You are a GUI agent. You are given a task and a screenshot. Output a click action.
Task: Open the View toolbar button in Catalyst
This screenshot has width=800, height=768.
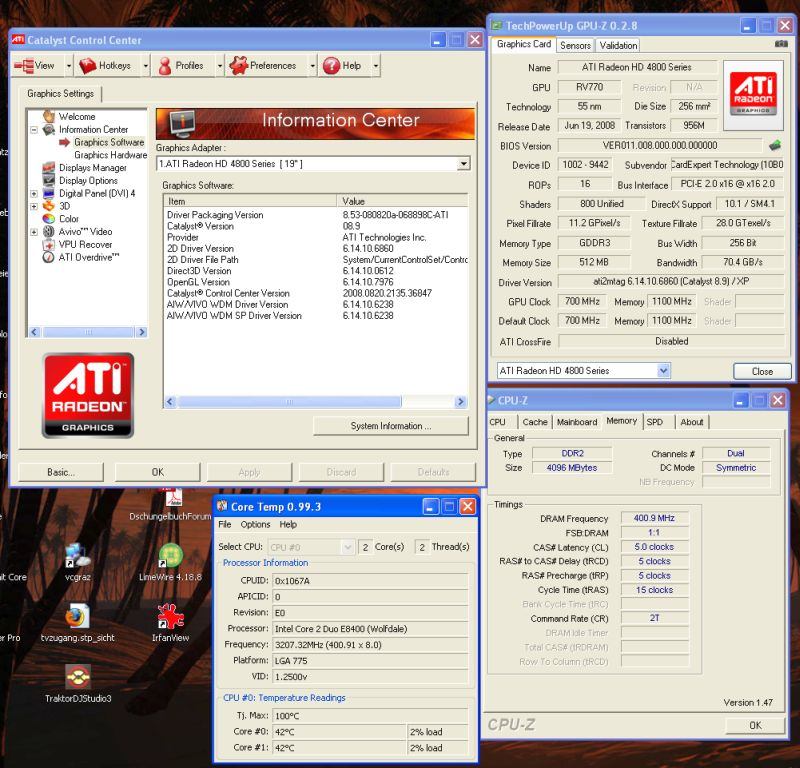(x=38, y=65)
